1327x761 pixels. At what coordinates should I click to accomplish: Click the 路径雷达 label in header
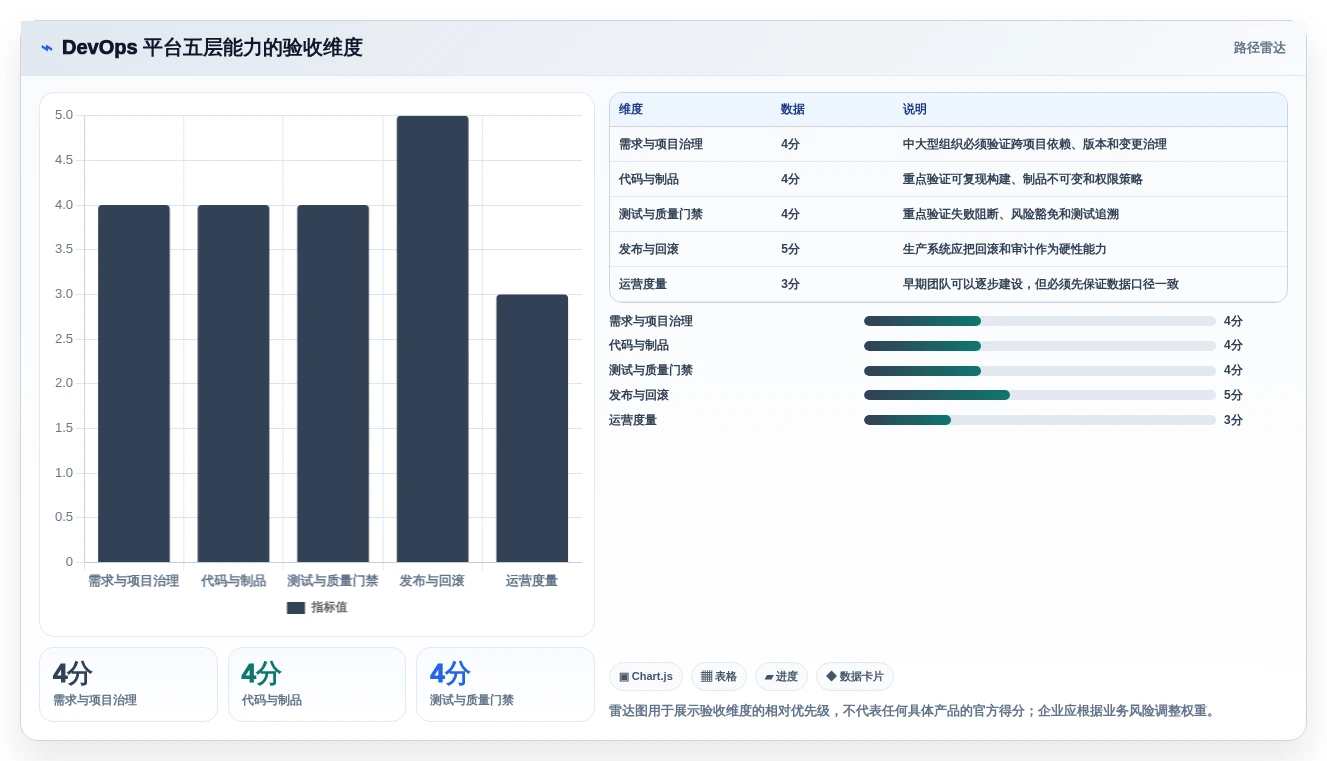pyautogui.click(x=1259, y=48)
